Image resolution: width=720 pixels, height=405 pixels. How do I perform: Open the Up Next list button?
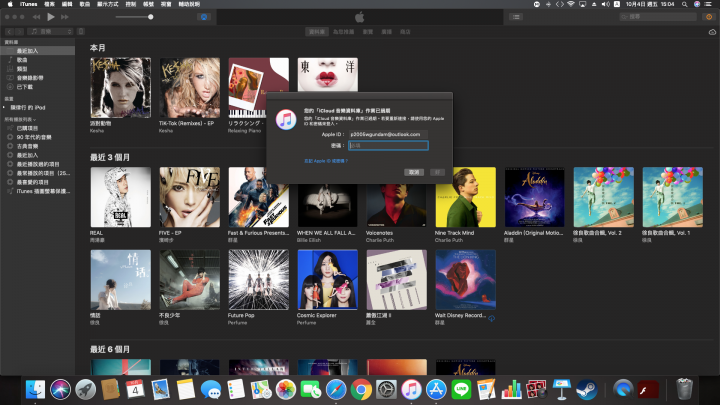516,17
